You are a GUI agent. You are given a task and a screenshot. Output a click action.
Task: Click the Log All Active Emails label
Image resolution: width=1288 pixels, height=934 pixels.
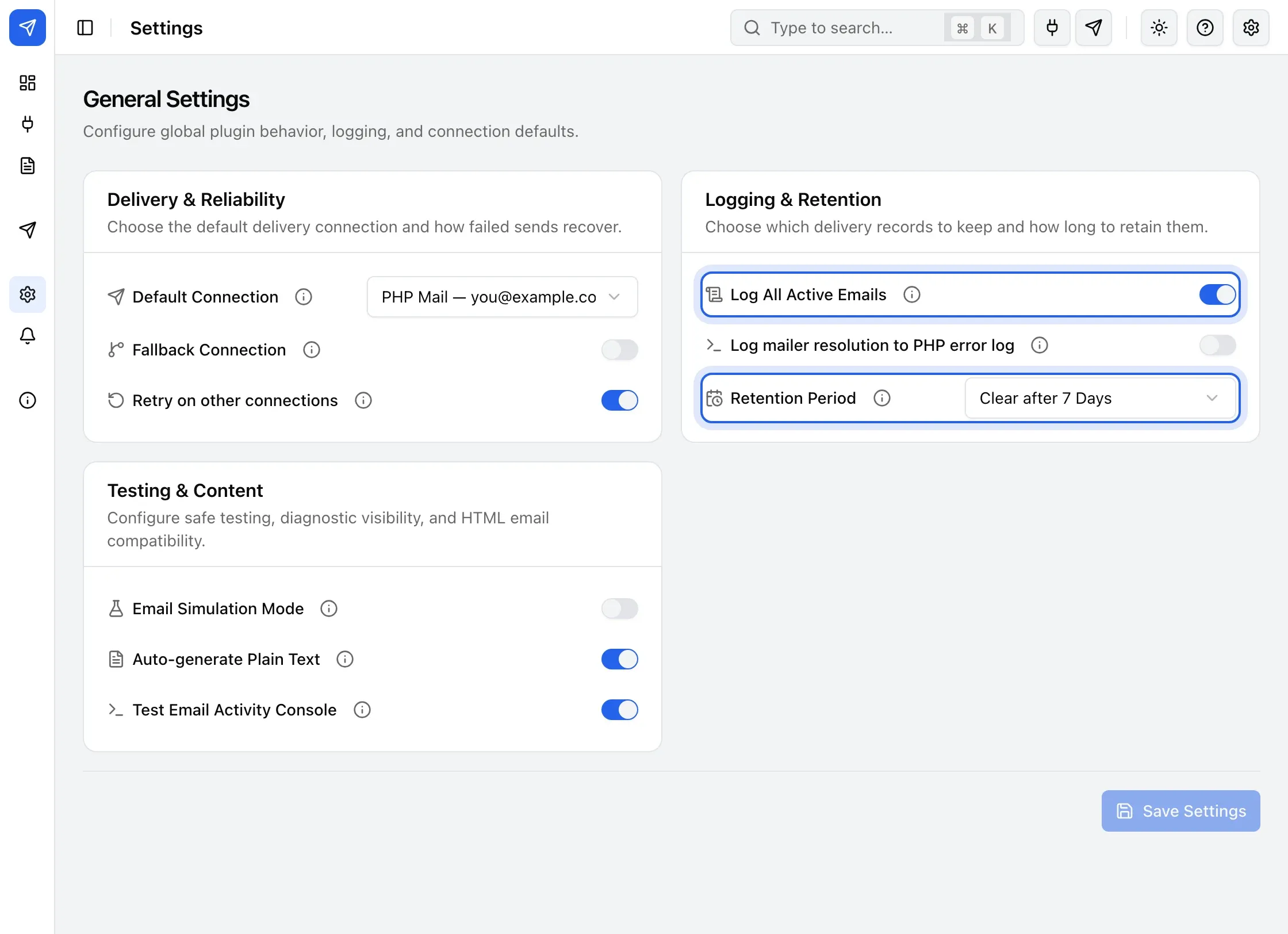coord(808,294)
